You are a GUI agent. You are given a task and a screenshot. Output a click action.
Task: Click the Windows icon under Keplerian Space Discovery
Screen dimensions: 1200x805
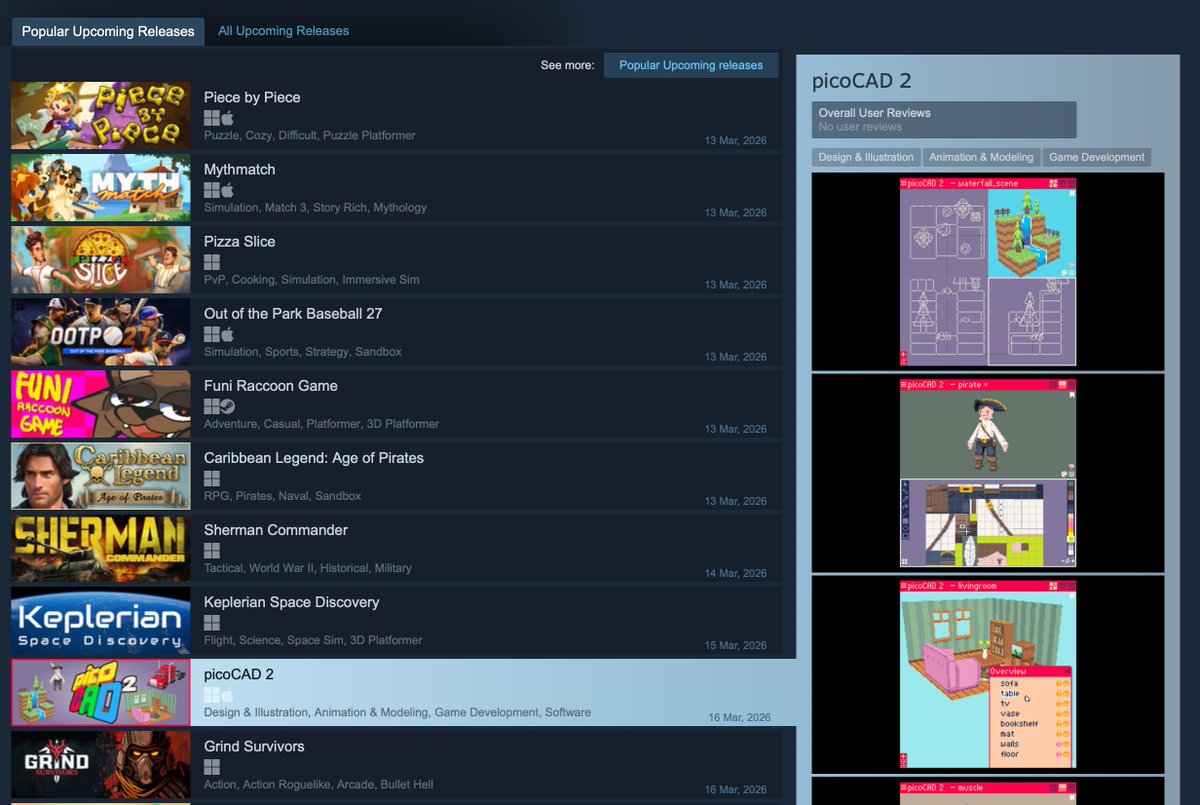pos(211,622)
